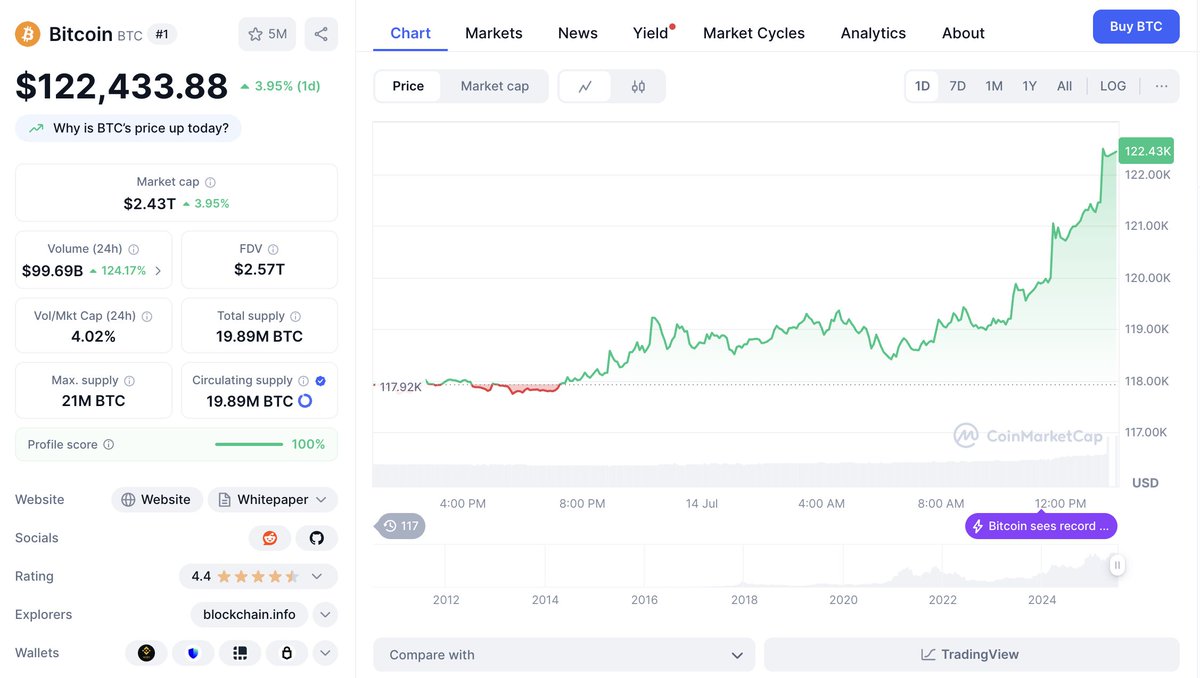Screen dimensions: 1200x678
Task: Select the 7D time range
Action: pyautogui.click(x=958, y=86)
